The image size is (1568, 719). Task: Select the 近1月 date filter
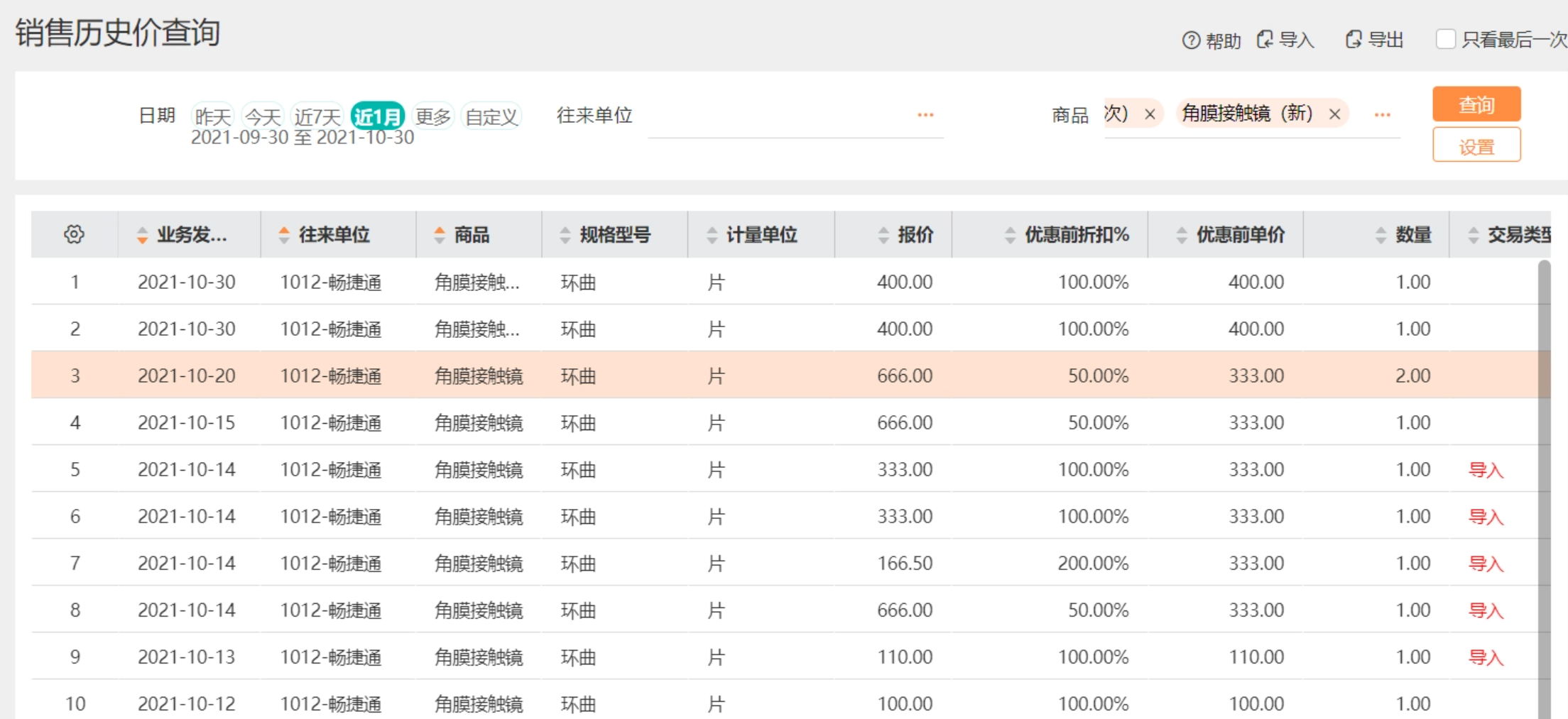[x=377, y=116]
